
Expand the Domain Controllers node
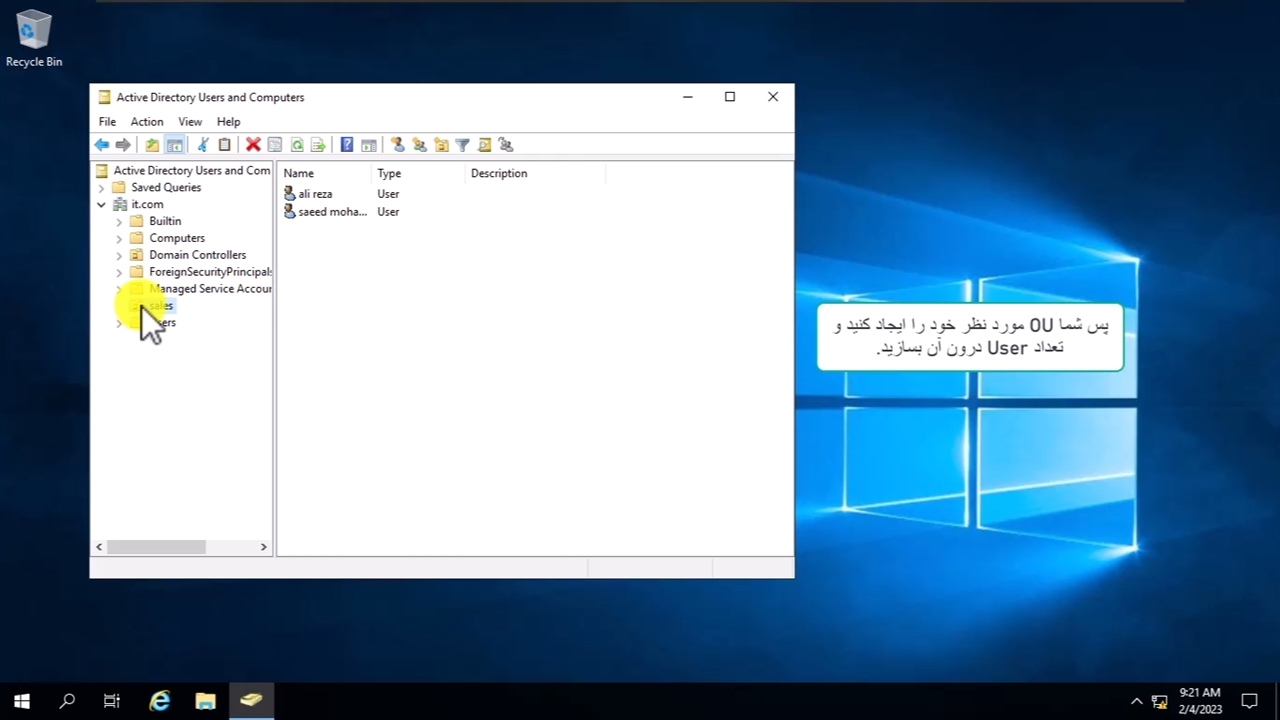(x=119, y=255)
